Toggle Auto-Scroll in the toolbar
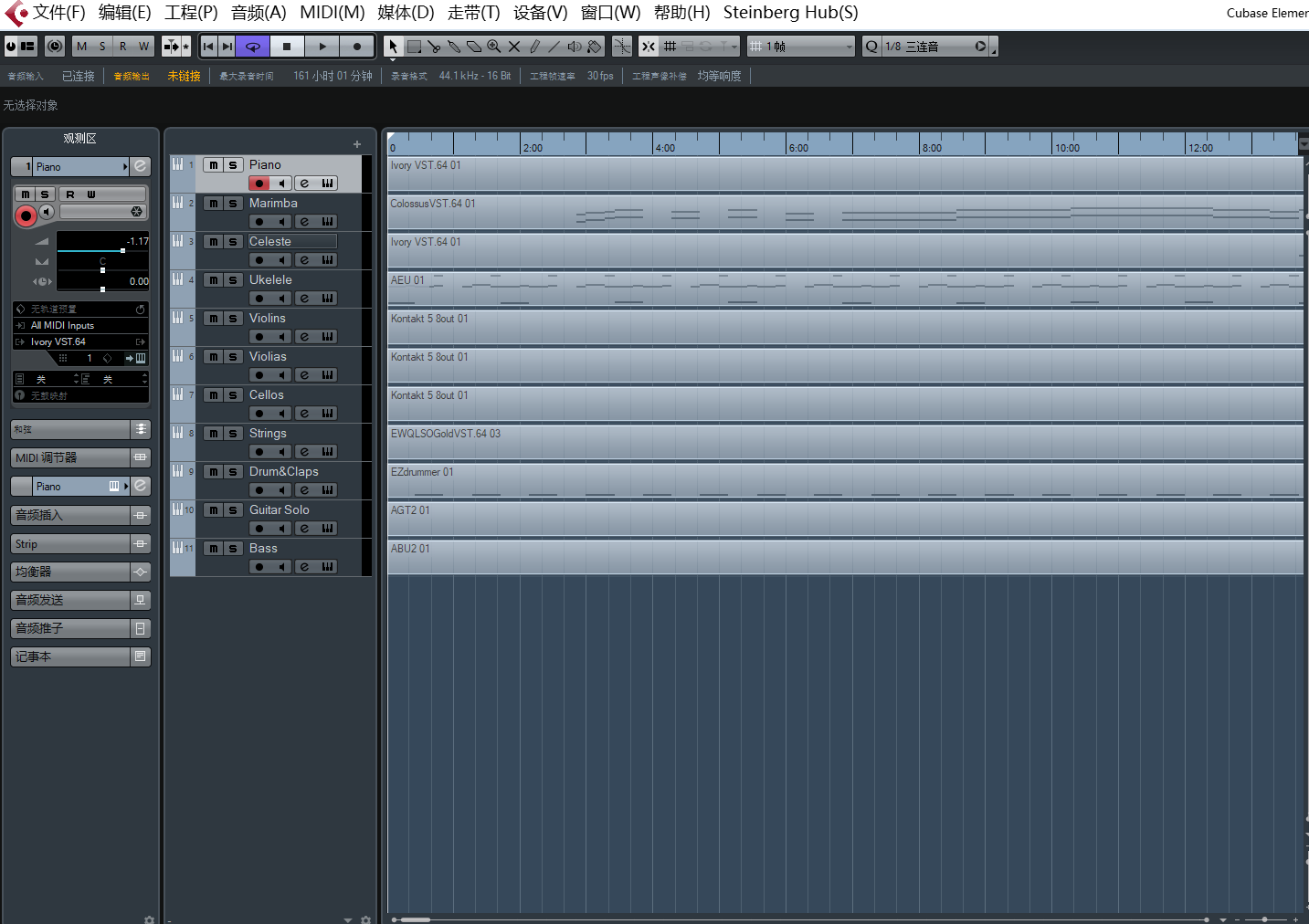Image resolution: width=1309 pixels, height=924 pixels. (x=171, y=47)
